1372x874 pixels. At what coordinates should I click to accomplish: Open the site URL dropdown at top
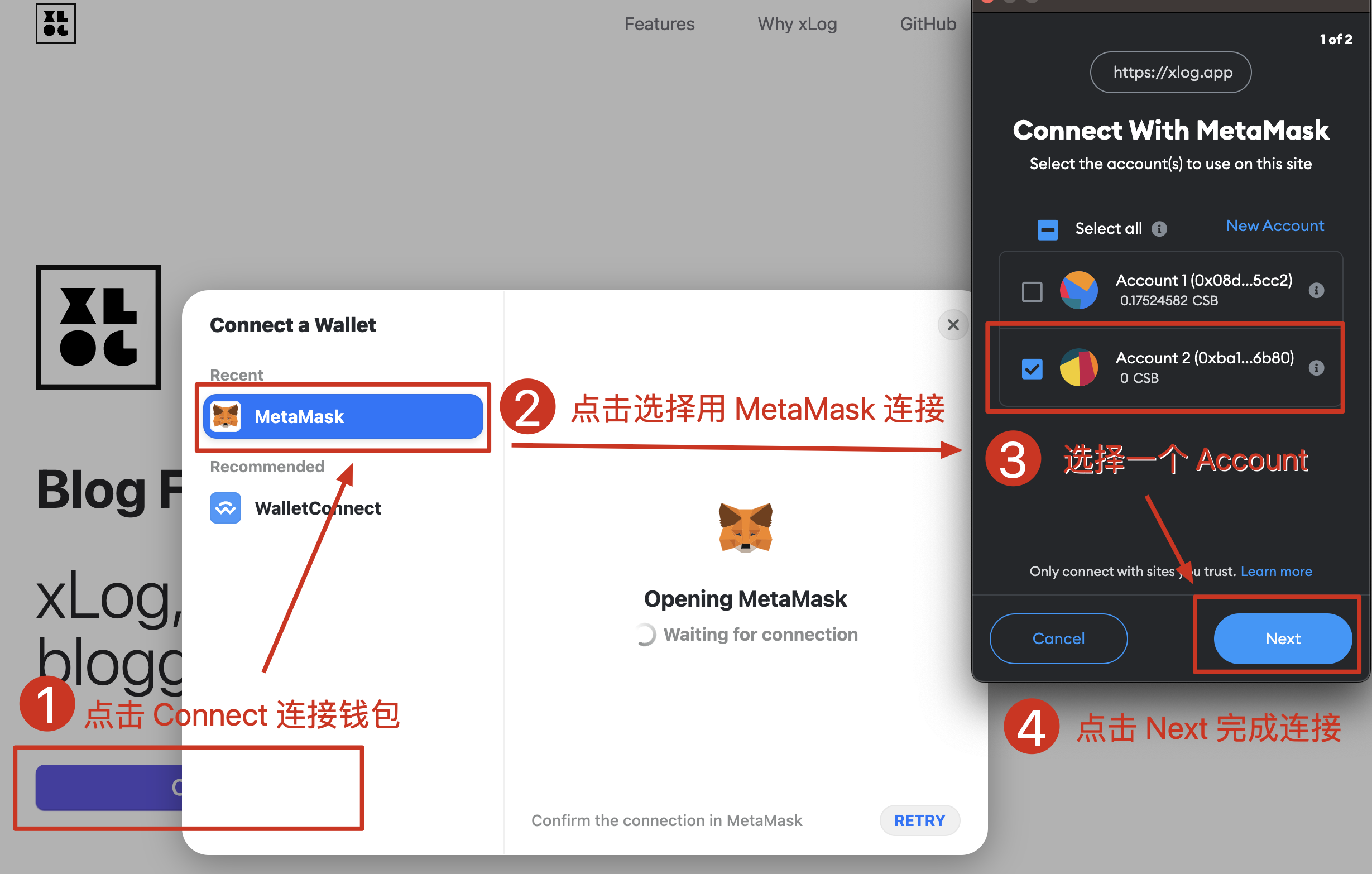pyautogui.click(x=1171, y=72)
